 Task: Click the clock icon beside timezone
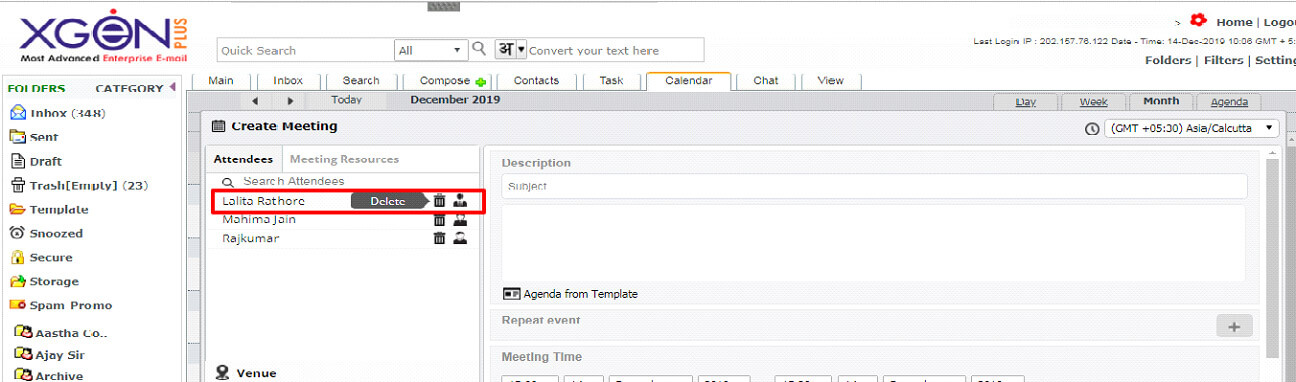click(x=1092, y=129)
